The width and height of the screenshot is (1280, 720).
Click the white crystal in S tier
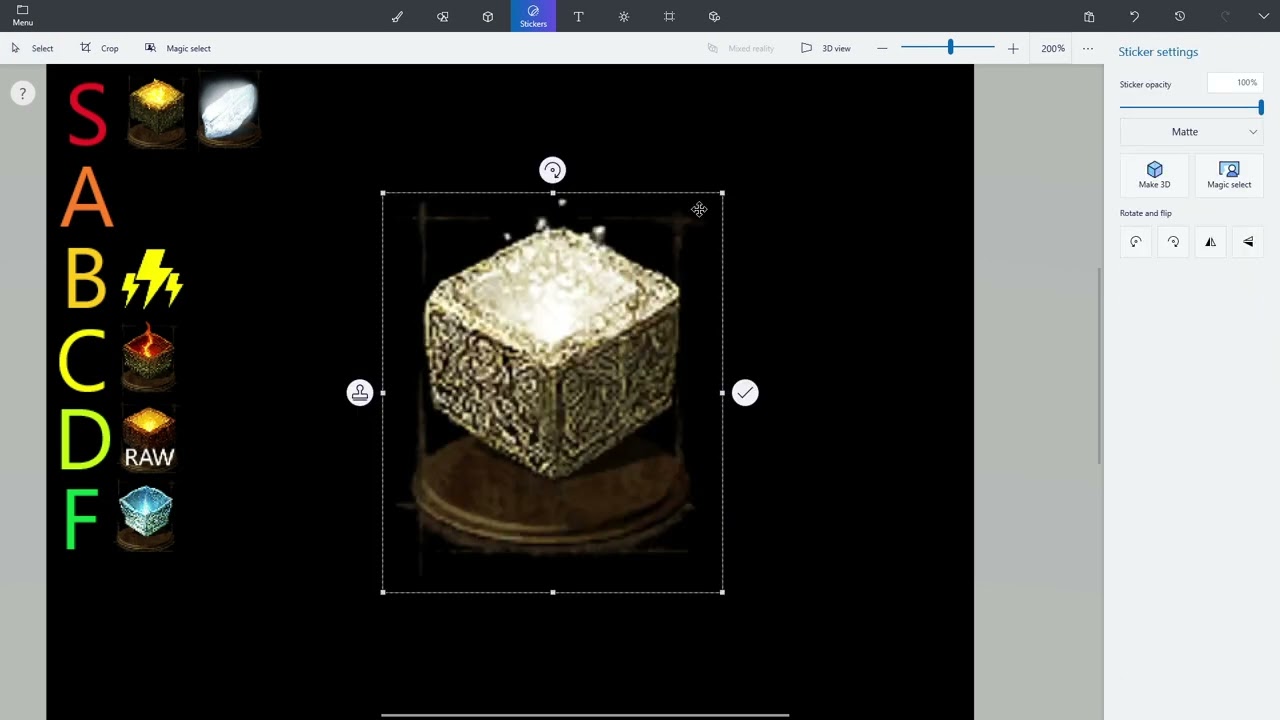229,109
